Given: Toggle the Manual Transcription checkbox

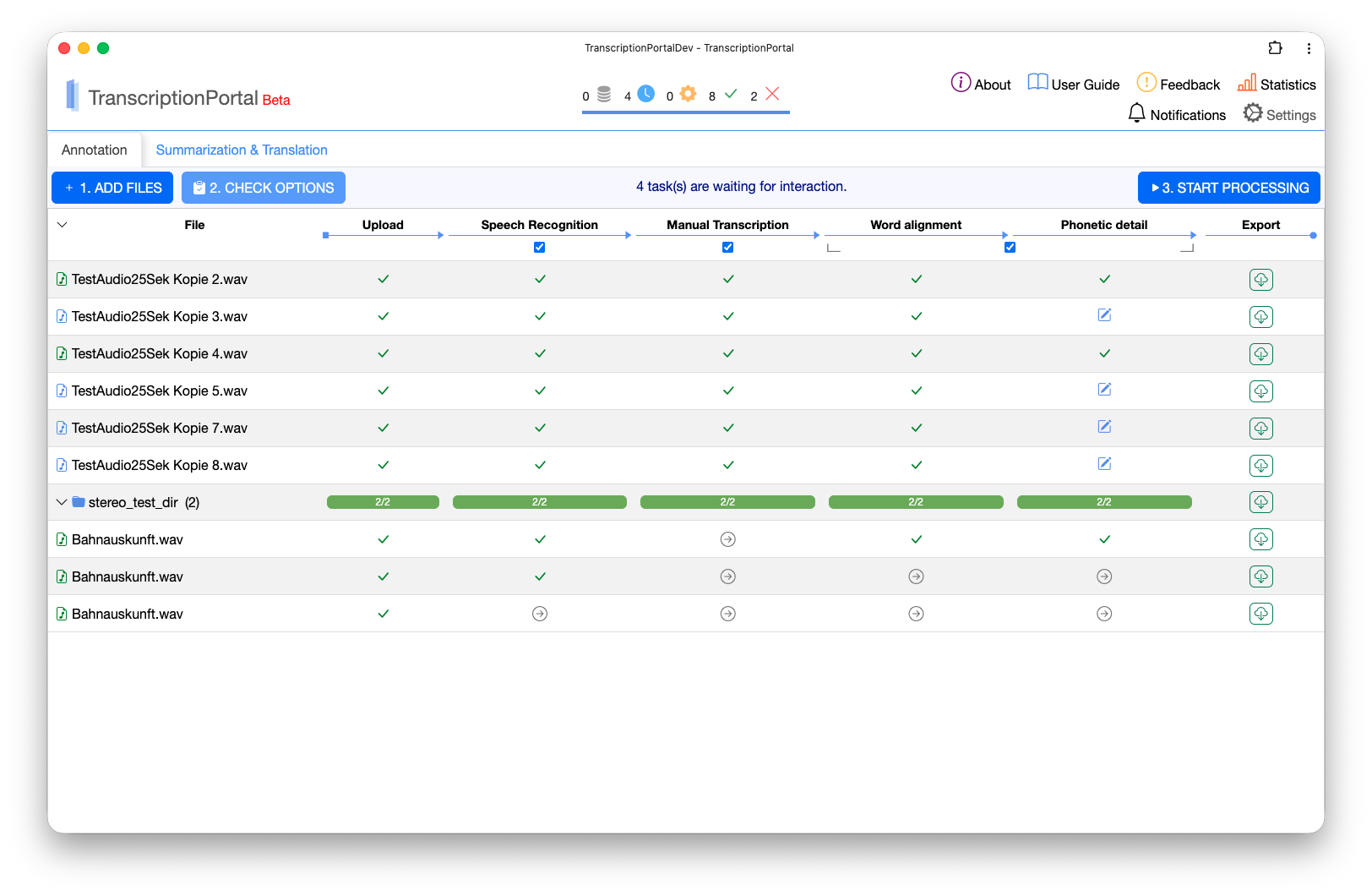Looking at the screenshot, I should pos(728,248).
